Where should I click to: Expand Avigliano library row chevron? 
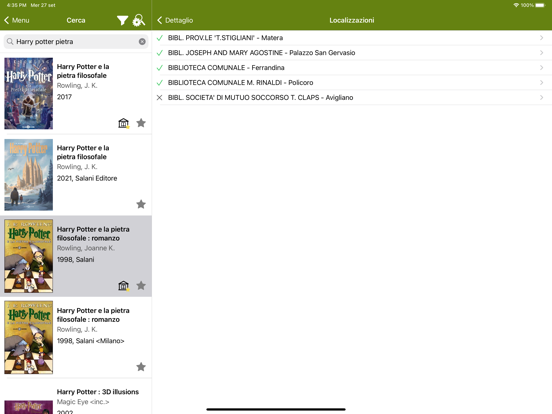coord(541,98)
